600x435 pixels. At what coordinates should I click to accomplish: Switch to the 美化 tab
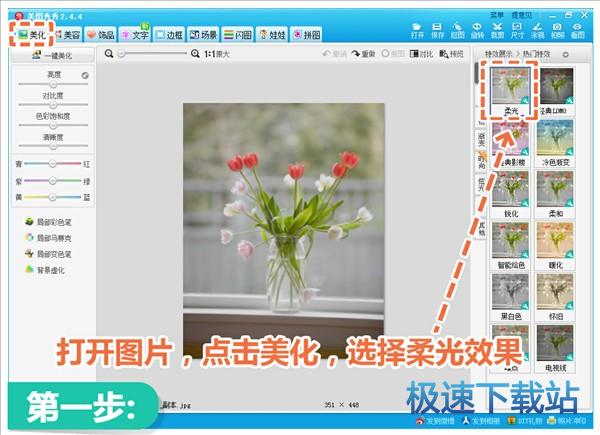click(31, 35)
